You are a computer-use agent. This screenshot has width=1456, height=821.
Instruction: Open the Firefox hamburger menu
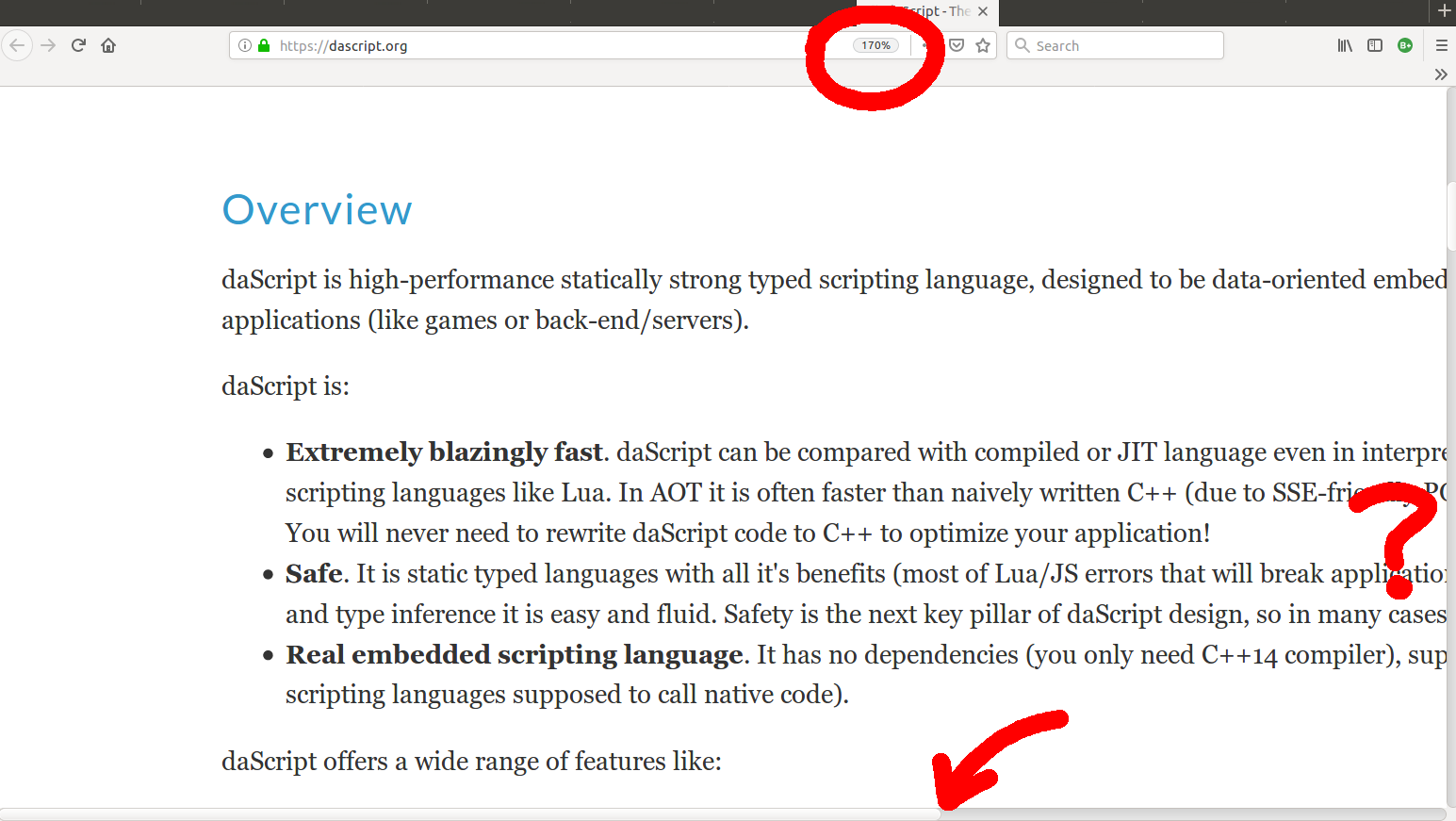pyautogui.click(x=1441, y=45)
